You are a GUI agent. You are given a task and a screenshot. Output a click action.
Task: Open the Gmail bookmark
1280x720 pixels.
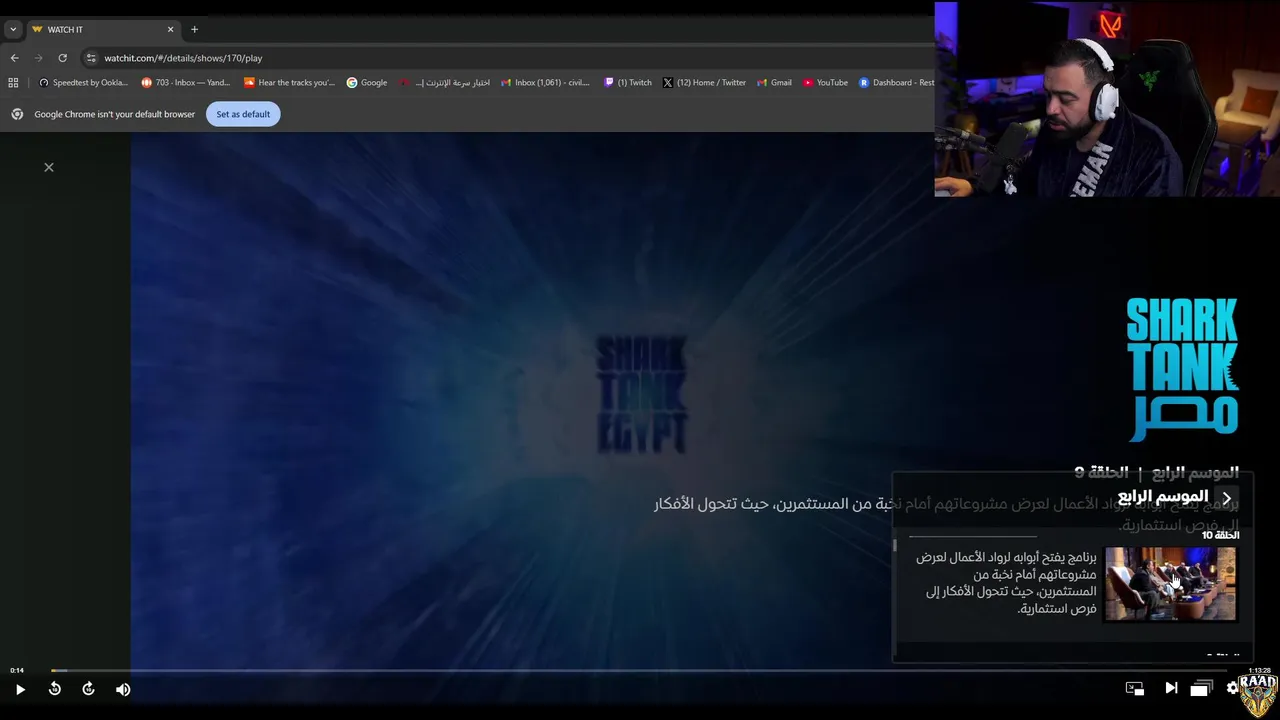tap(774, 83)
